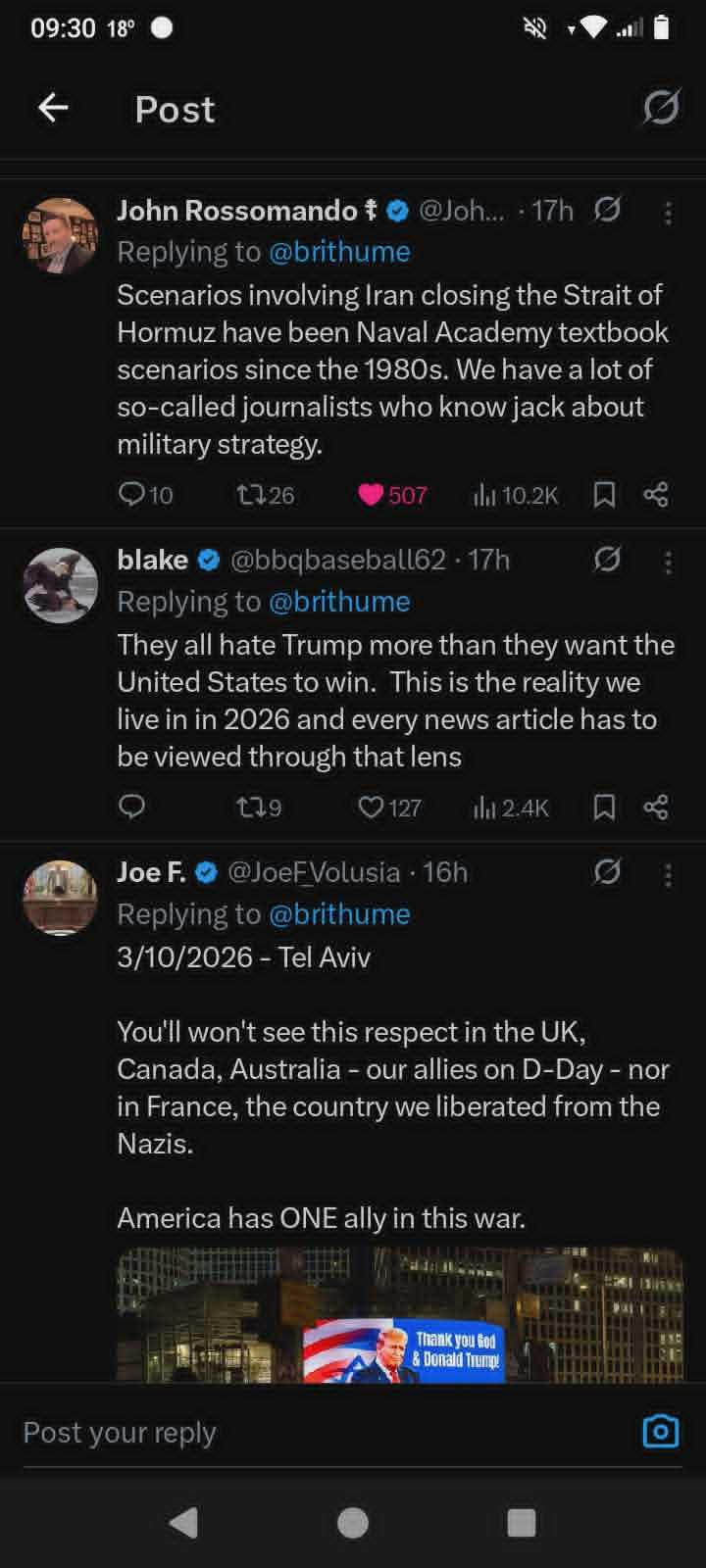Unlike John Rossomando's post with 507 likes
This screenshot has height=1568, width=706.
(371, 495)
